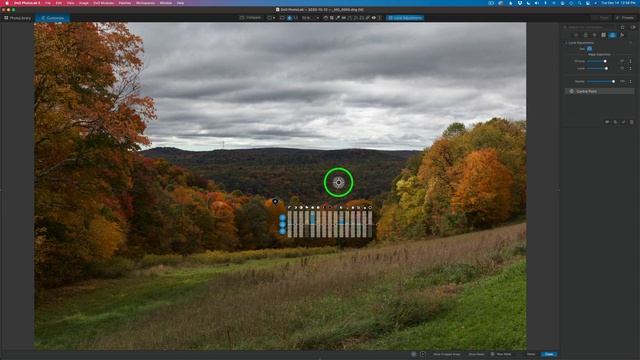The image size is (640, 360).
Task: Toggle mask visibility eye icon below mask list
Action: 607,122
